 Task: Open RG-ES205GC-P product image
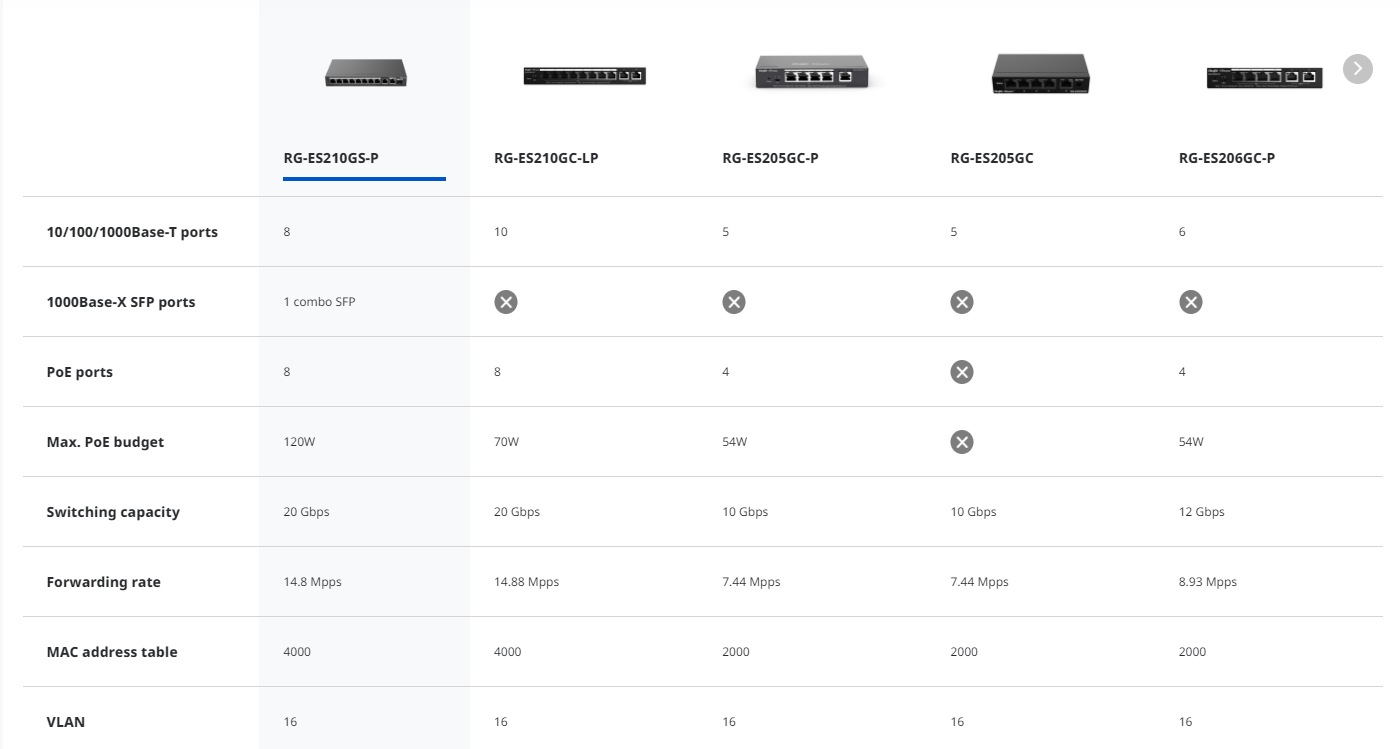tap(812, 71)
